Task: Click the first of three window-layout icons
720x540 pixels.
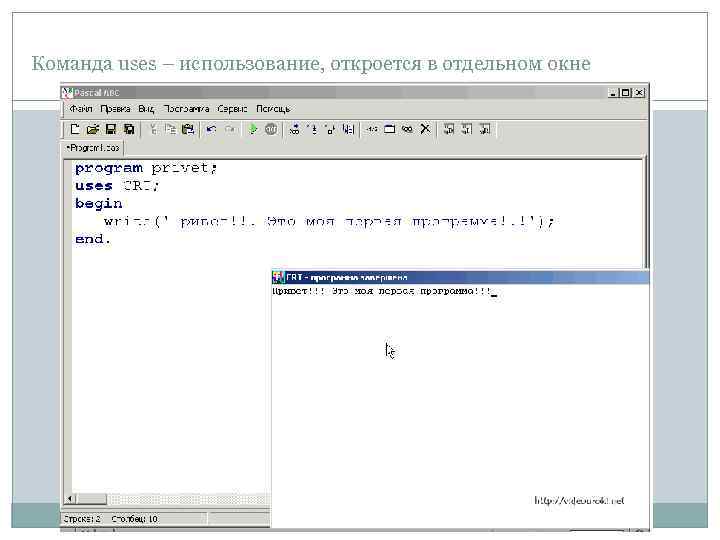Action: 449,129
